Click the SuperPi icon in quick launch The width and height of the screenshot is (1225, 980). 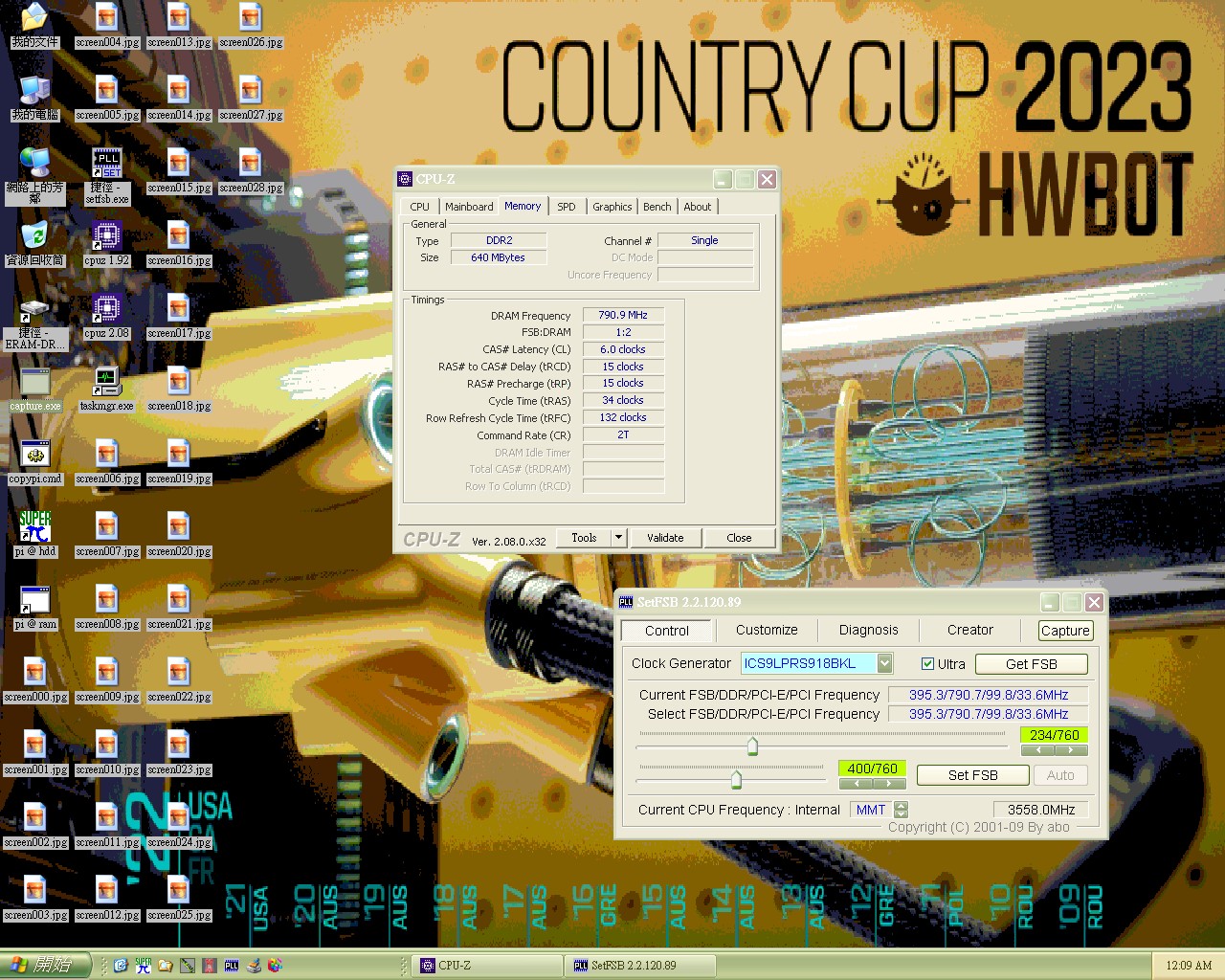click(143, 966)
